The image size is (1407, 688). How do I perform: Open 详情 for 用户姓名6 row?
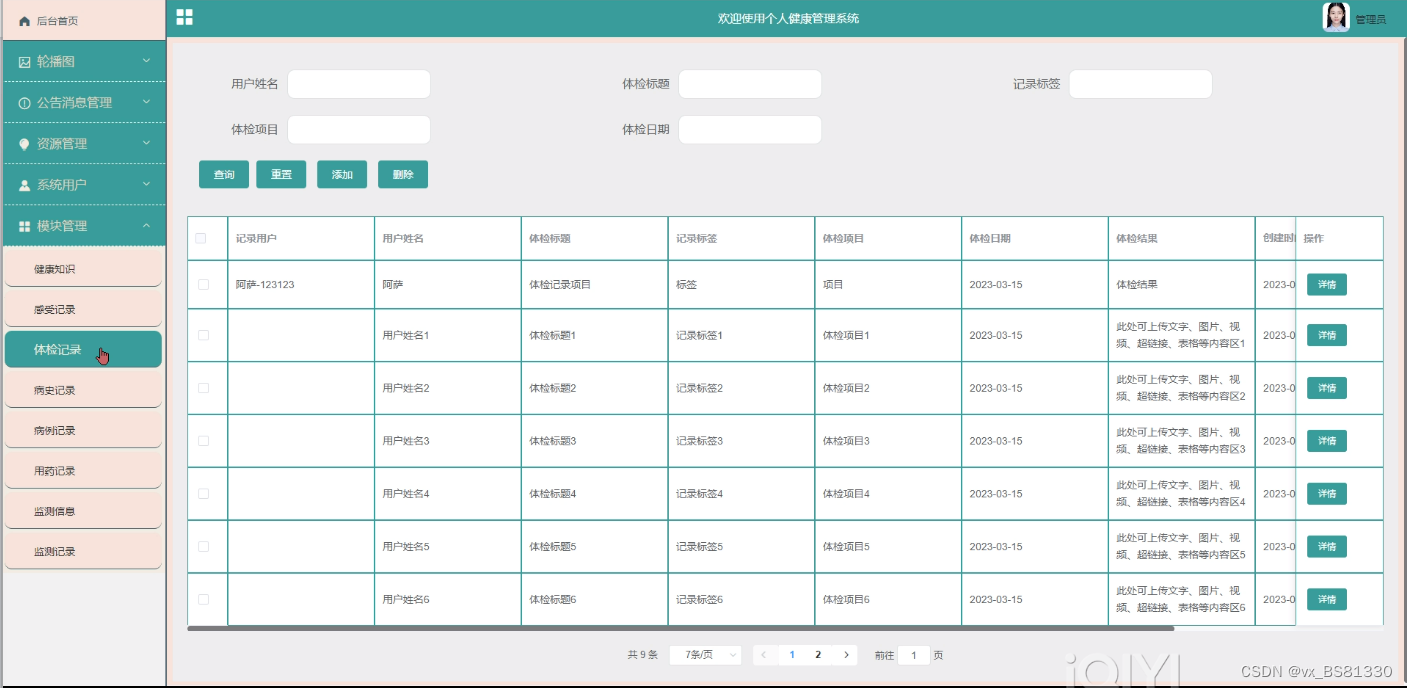1327,599
